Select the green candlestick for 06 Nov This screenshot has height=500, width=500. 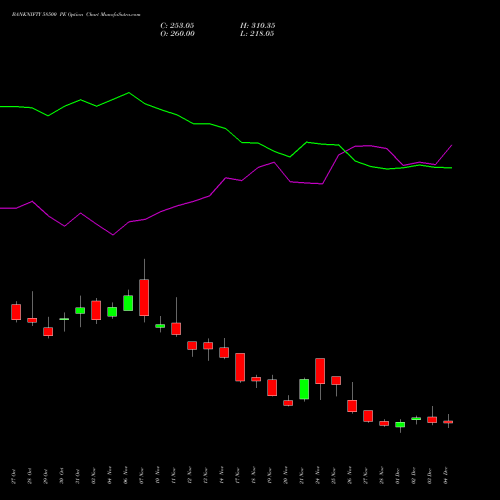point(128,303)
